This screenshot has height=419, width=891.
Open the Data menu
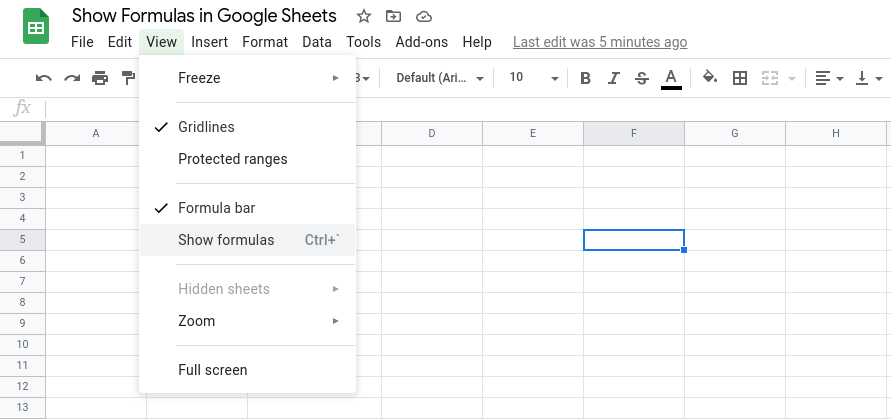(317, 42)
